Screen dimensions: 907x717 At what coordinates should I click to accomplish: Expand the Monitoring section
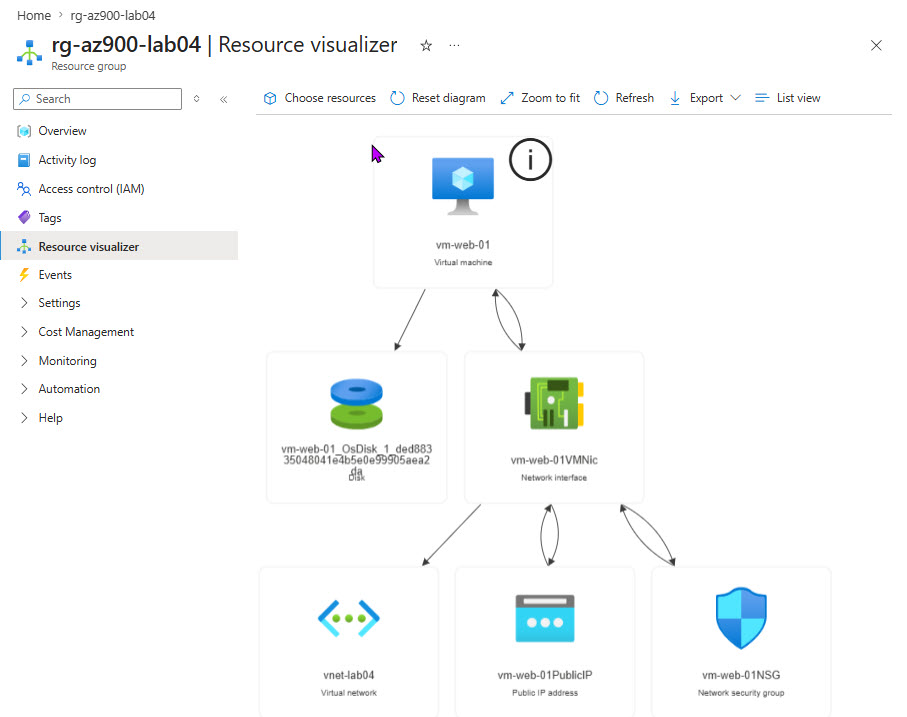click(24, 361)
